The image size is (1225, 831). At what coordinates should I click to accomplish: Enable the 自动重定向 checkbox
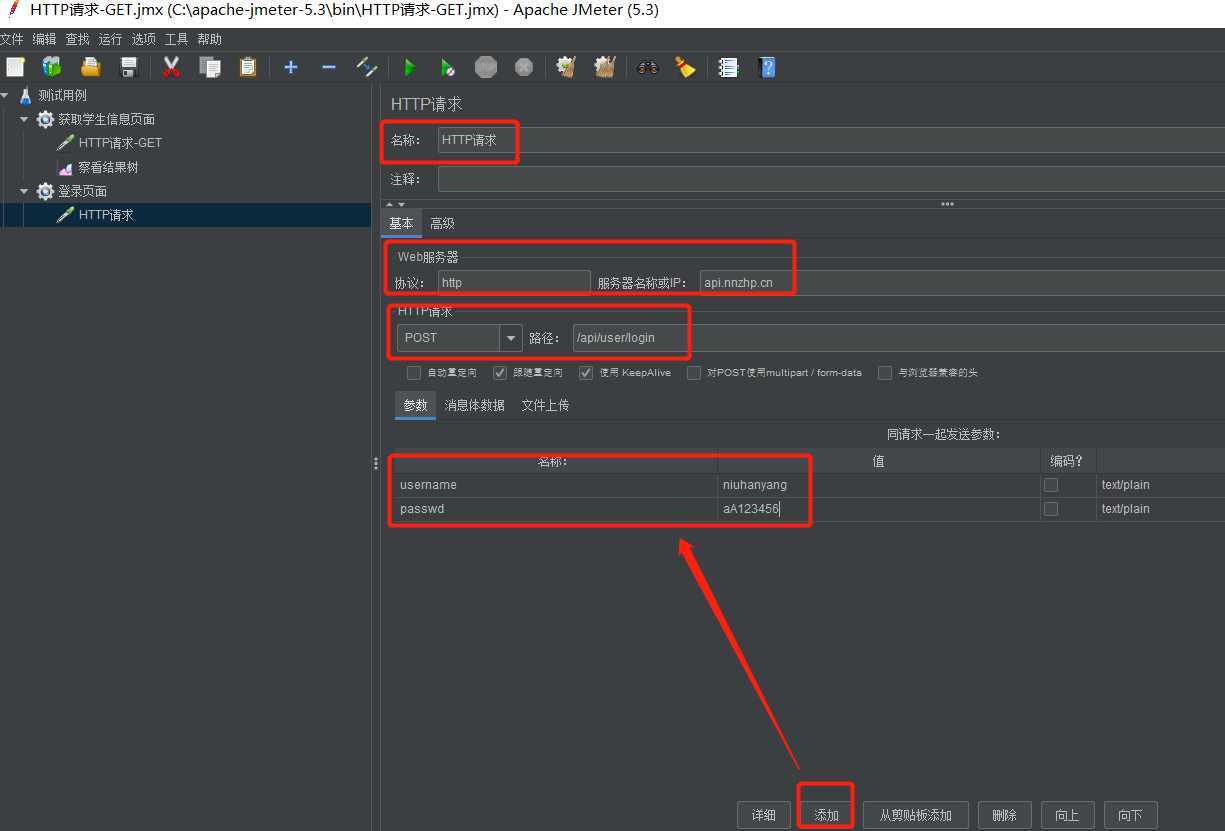tap(414, 373)
